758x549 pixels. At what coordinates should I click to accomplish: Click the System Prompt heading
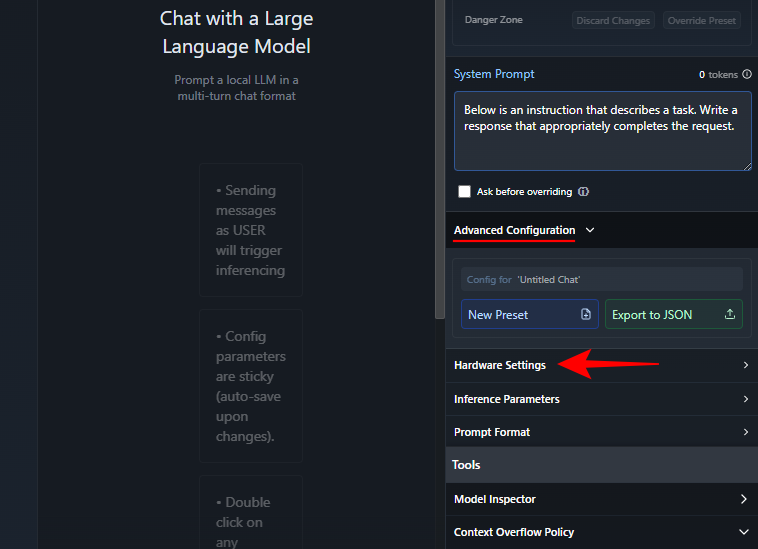pyautogui.click(x=494, y=74)
